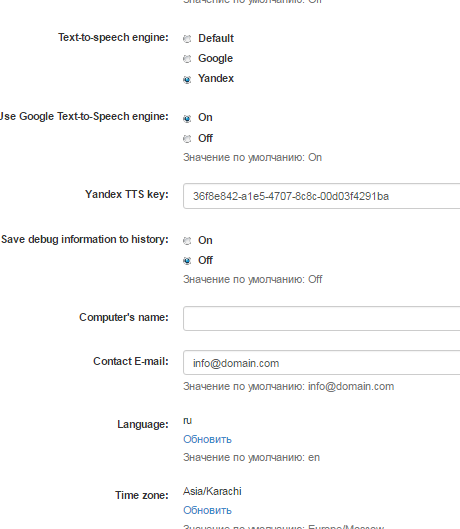
Task: Edit the Contact E-mail field
Action: (322, 363)
